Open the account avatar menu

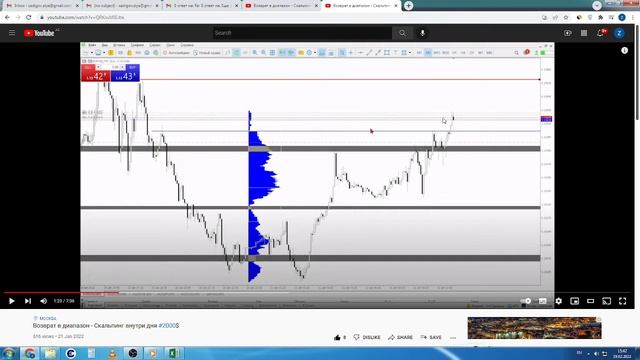click(x=619, y=33)
